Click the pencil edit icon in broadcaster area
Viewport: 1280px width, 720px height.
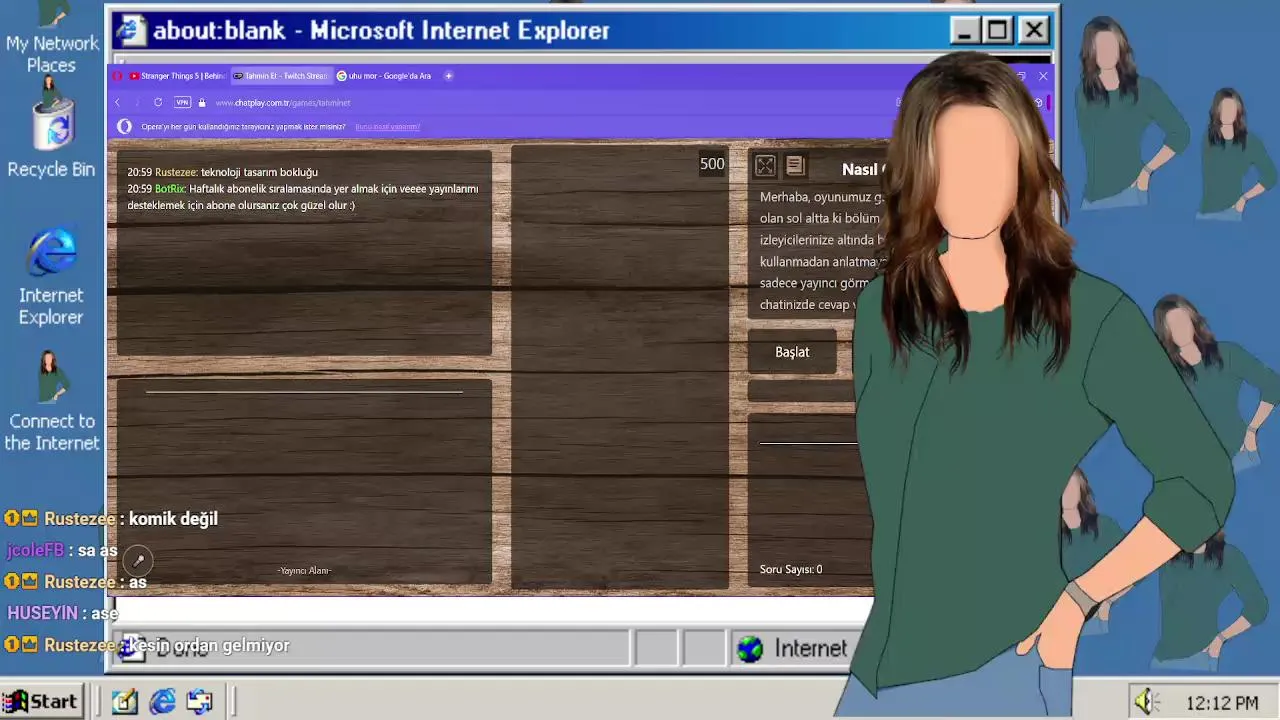(139, 561)
